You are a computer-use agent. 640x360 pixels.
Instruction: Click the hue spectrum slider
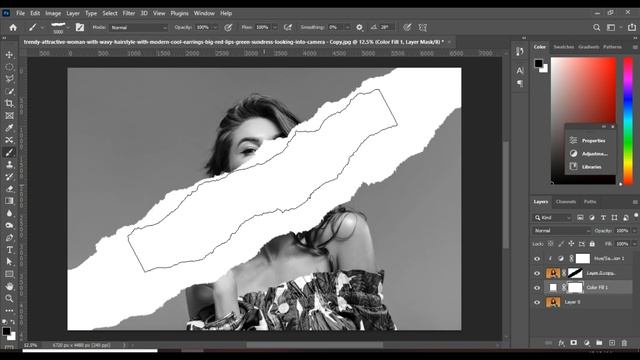click(x=628, y=121)
